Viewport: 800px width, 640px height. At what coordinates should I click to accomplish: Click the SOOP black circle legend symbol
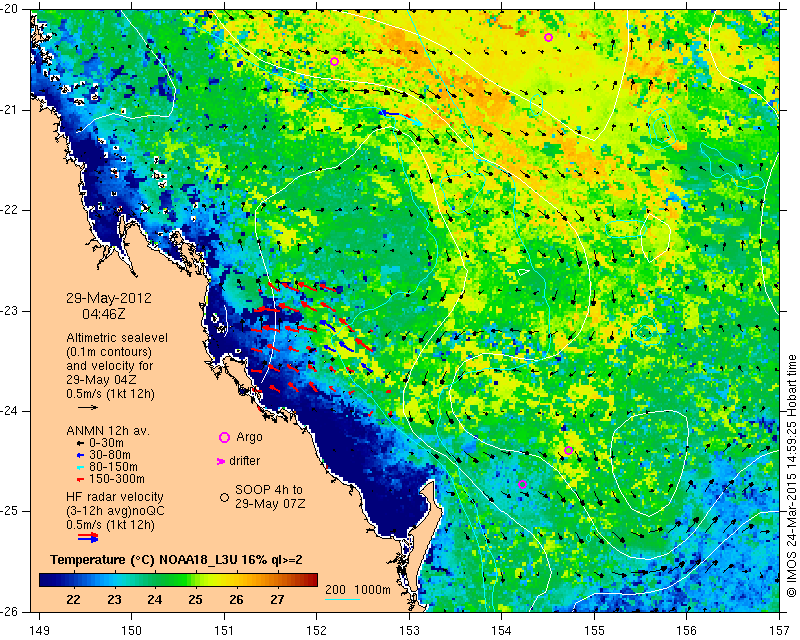pos(224,497)
